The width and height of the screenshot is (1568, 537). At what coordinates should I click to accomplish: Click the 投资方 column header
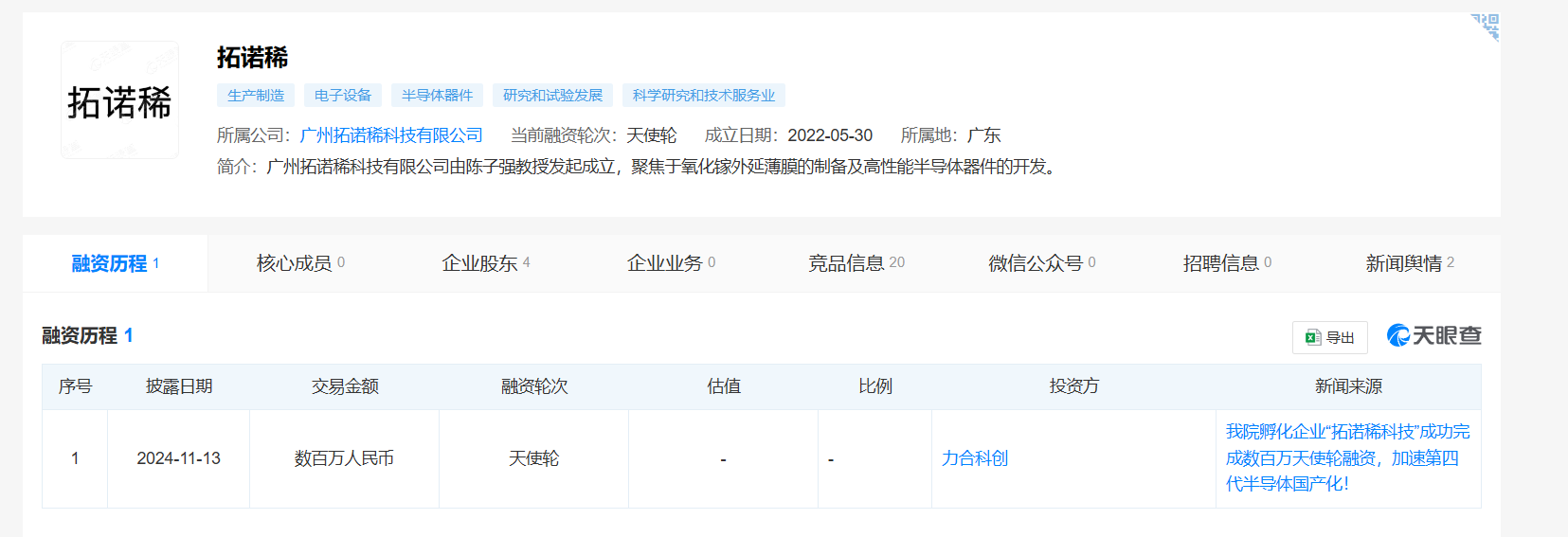pos(1074,386)
